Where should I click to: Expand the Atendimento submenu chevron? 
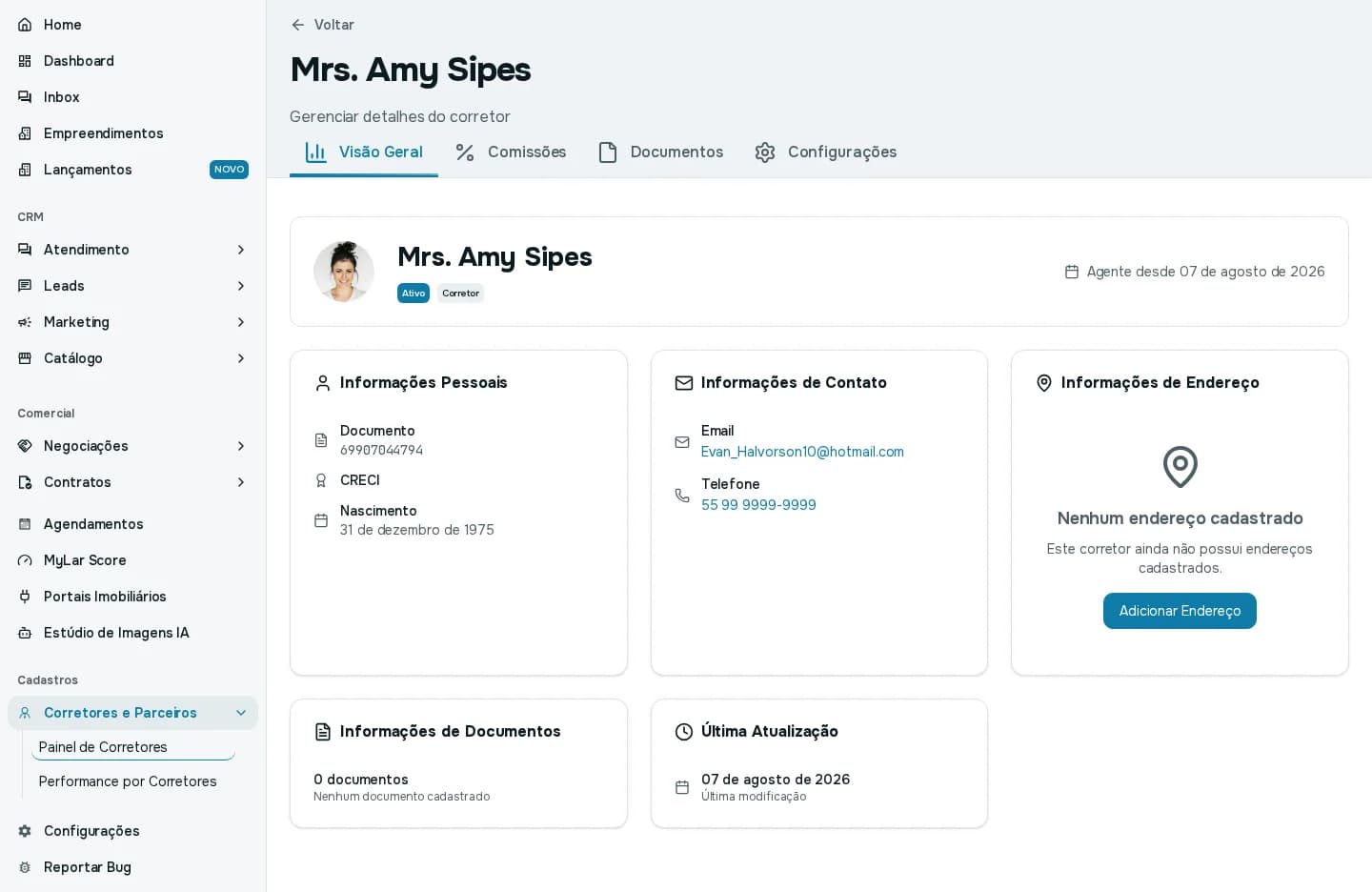241,250
